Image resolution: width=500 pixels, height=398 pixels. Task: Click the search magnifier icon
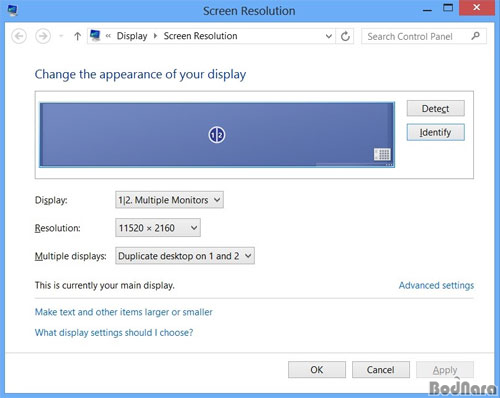[476, 36]
